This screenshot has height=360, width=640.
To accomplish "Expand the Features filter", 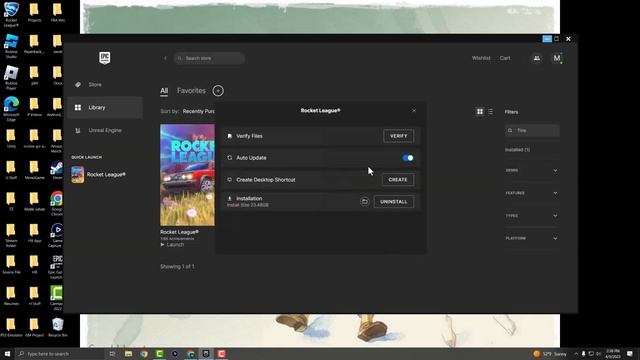I will [531, 193].
